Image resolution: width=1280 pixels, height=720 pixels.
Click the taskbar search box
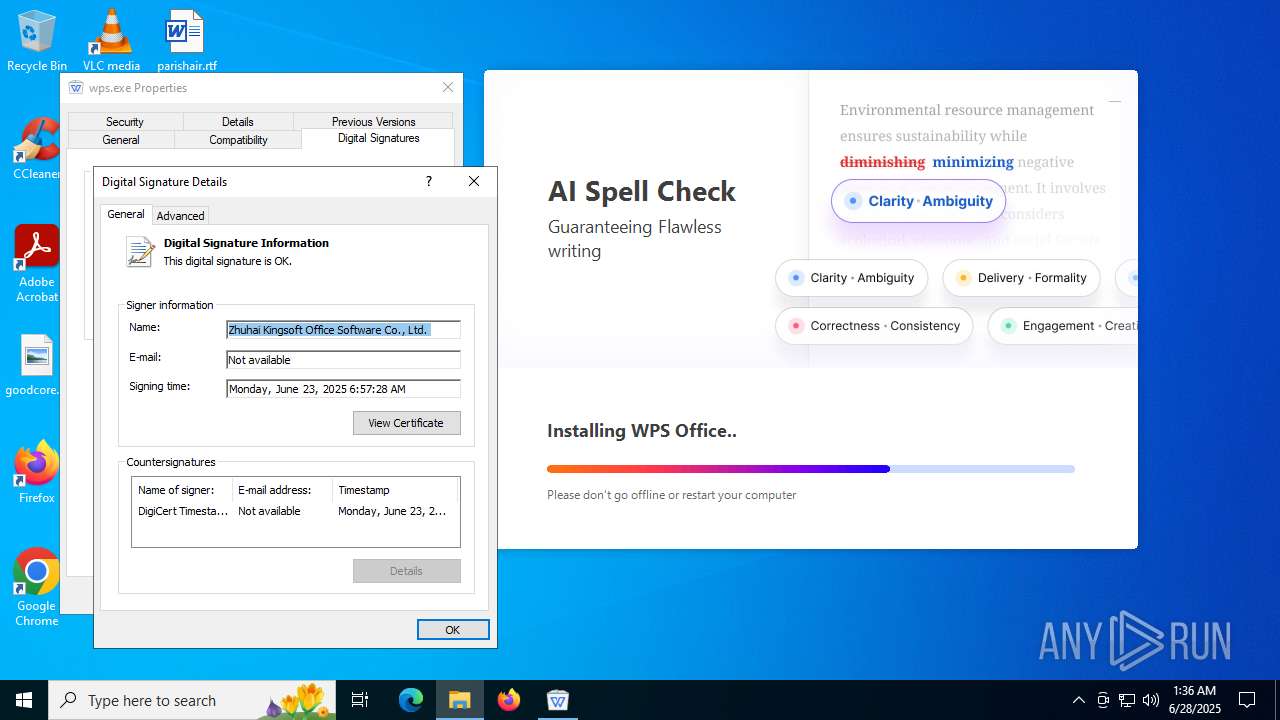point(193,700)
